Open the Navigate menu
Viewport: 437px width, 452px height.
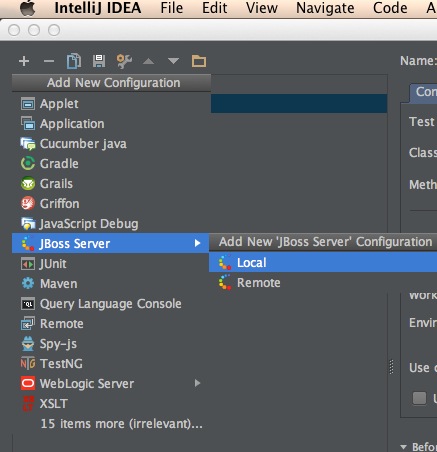325,8
